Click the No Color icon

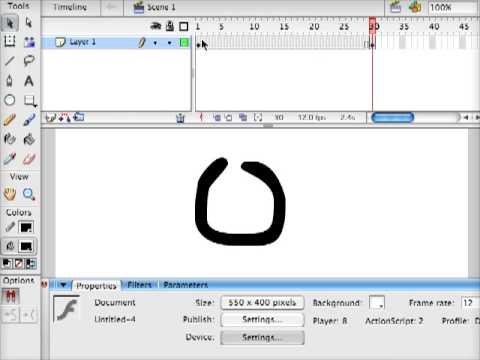click(19, 264)
